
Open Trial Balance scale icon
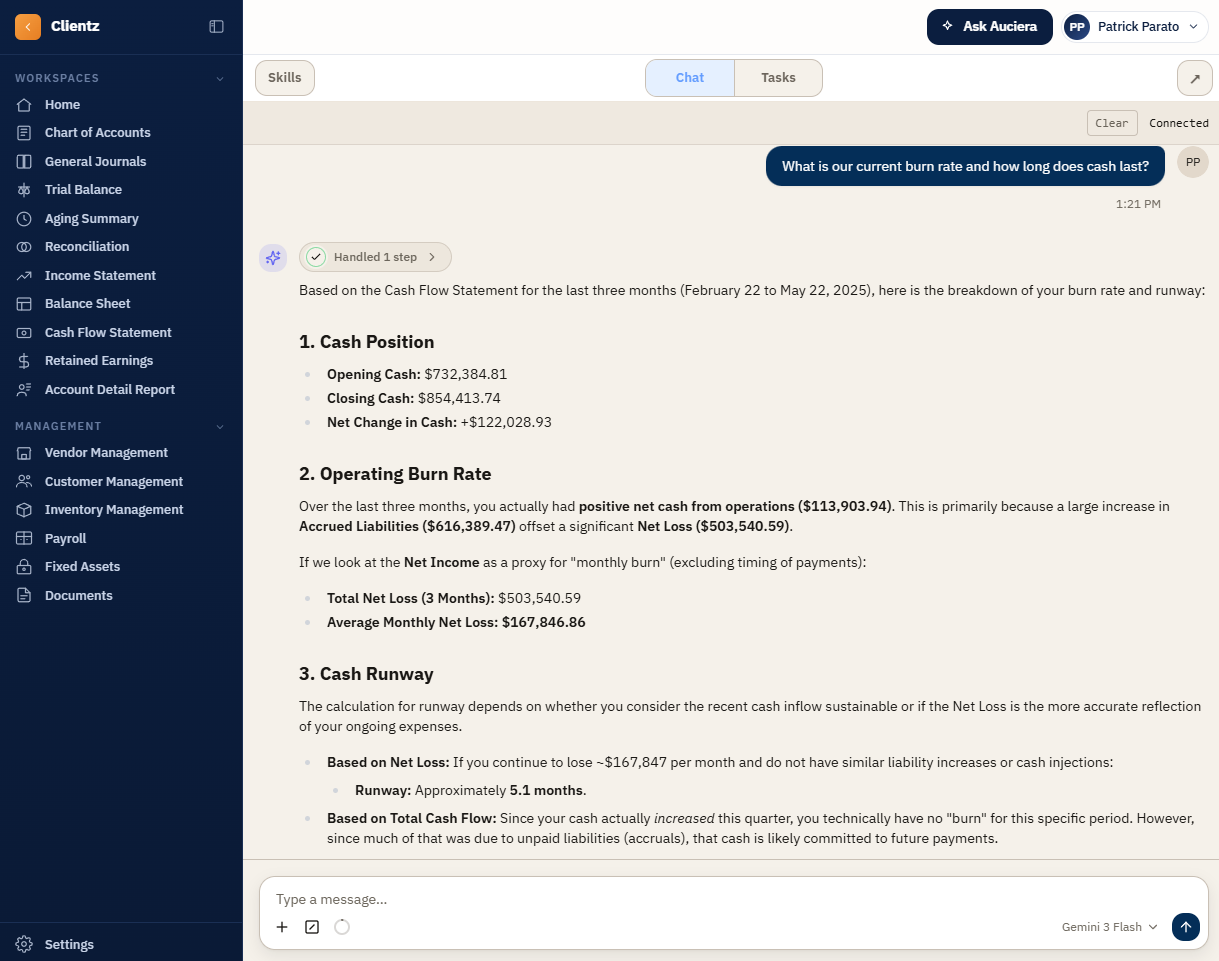pyautogui.click(x=25, y=190)
